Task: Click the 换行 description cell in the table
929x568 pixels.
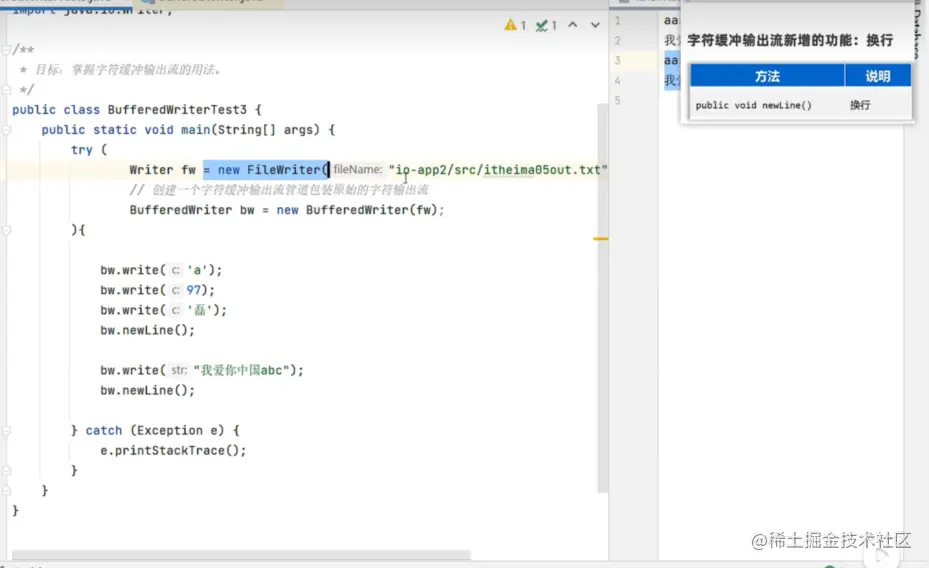Action: coord(860,105)
